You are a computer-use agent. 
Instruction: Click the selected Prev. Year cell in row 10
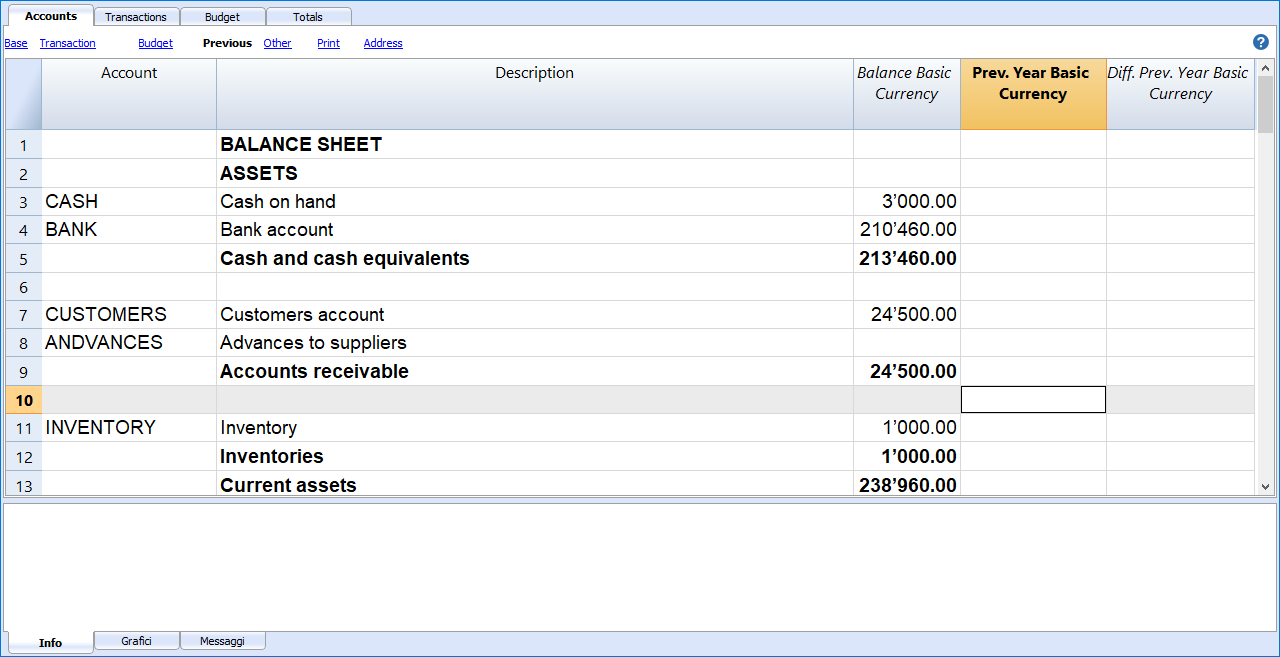(x=1033, y=400)
